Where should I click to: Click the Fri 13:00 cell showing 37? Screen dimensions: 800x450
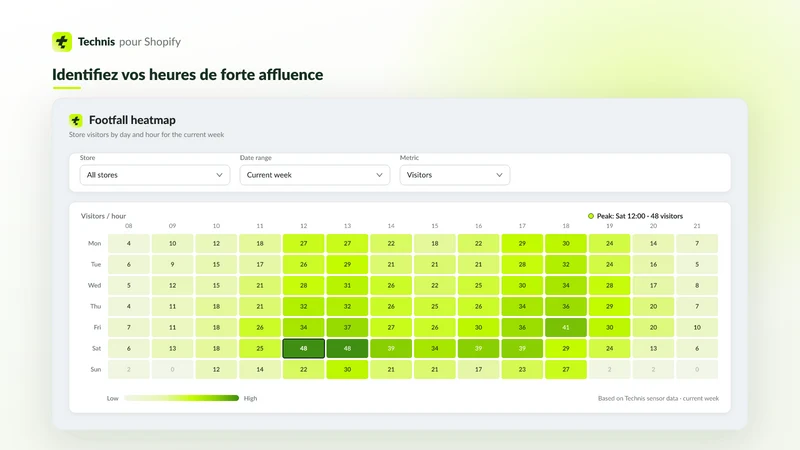(347, 328)
